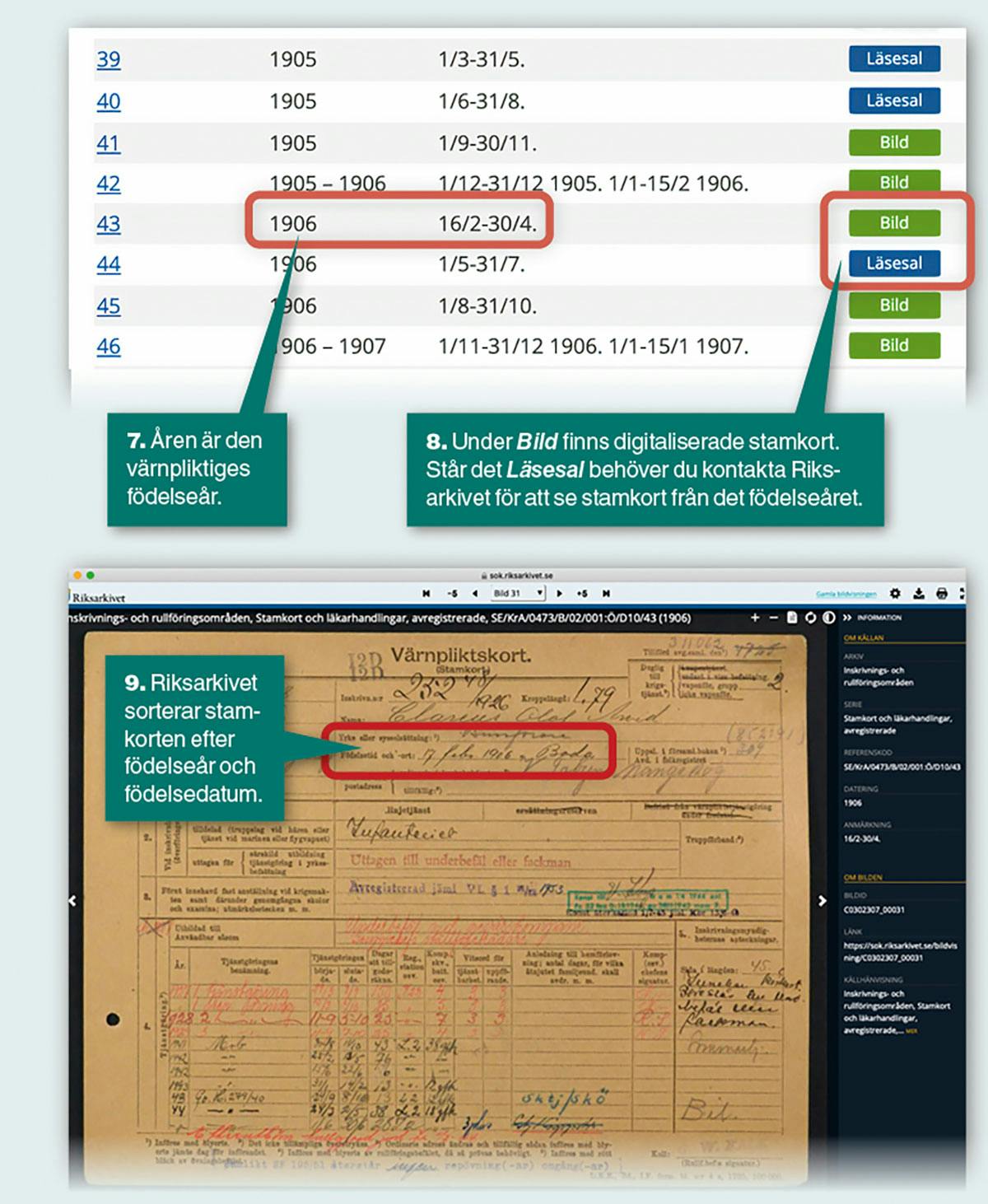988x1204 pixels.
Task: Open viewer settings gear icon
Action: click(895, 593)
